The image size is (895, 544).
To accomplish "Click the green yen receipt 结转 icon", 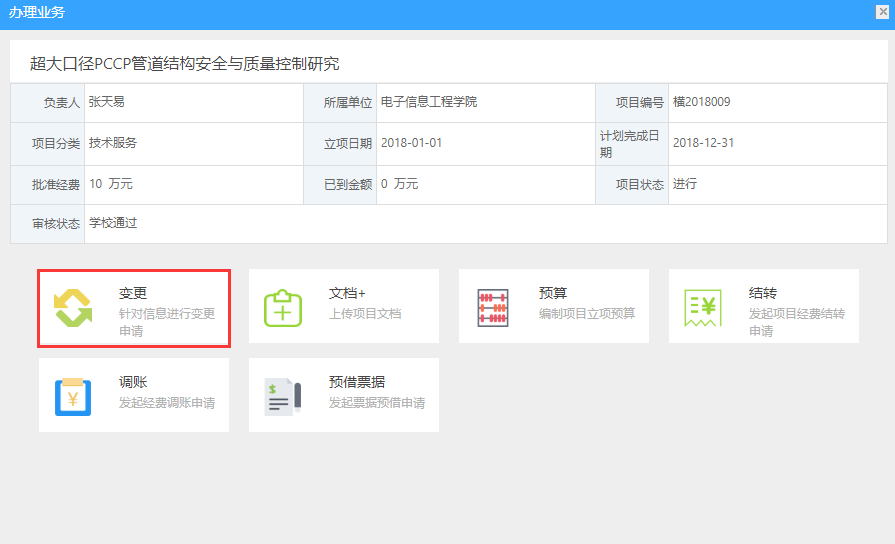I will tap(703, 308).
